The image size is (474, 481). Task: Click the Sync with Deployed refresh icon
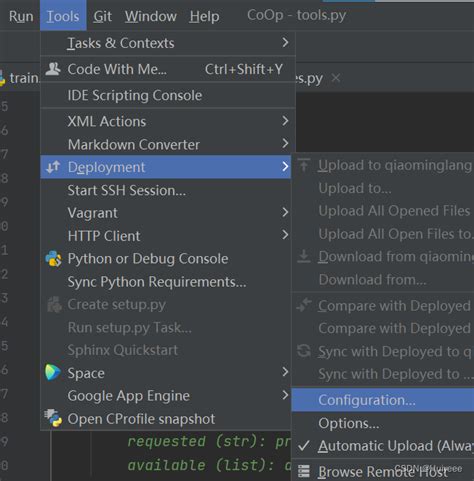(x=304, y=351)
